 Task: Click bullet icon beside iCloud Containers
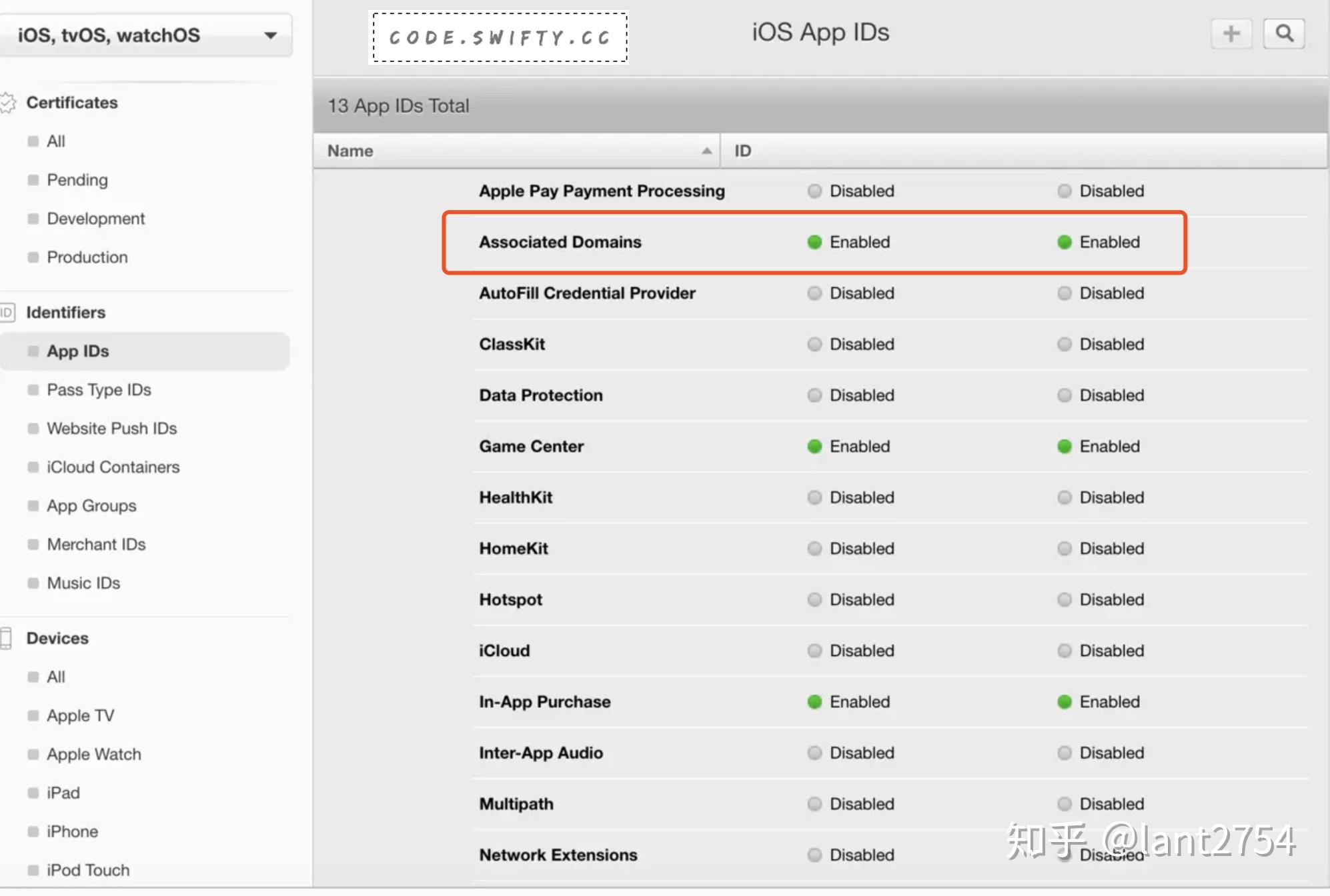(33, 467)
